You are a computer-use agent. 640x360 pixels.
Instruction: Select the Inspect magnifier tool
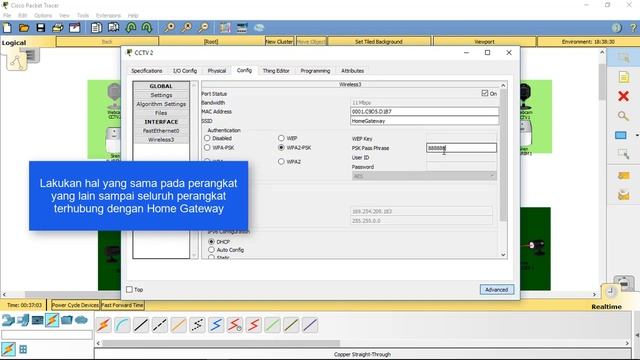623,116
